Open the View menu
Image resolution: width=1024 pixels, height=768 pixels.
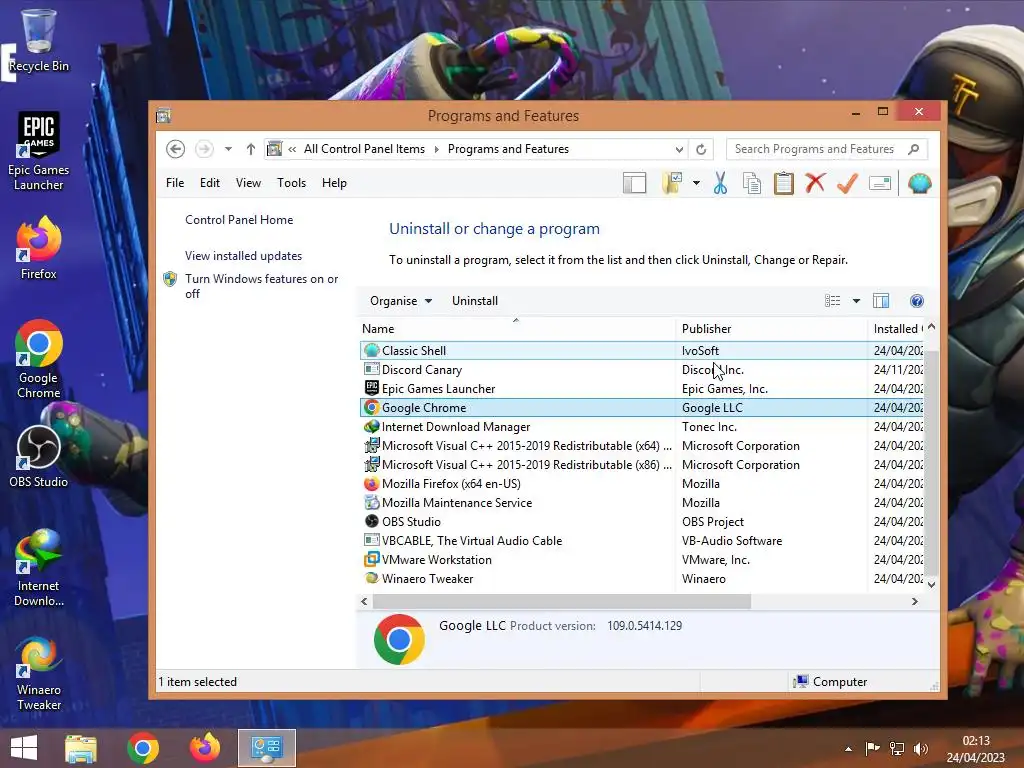(248, 183)
